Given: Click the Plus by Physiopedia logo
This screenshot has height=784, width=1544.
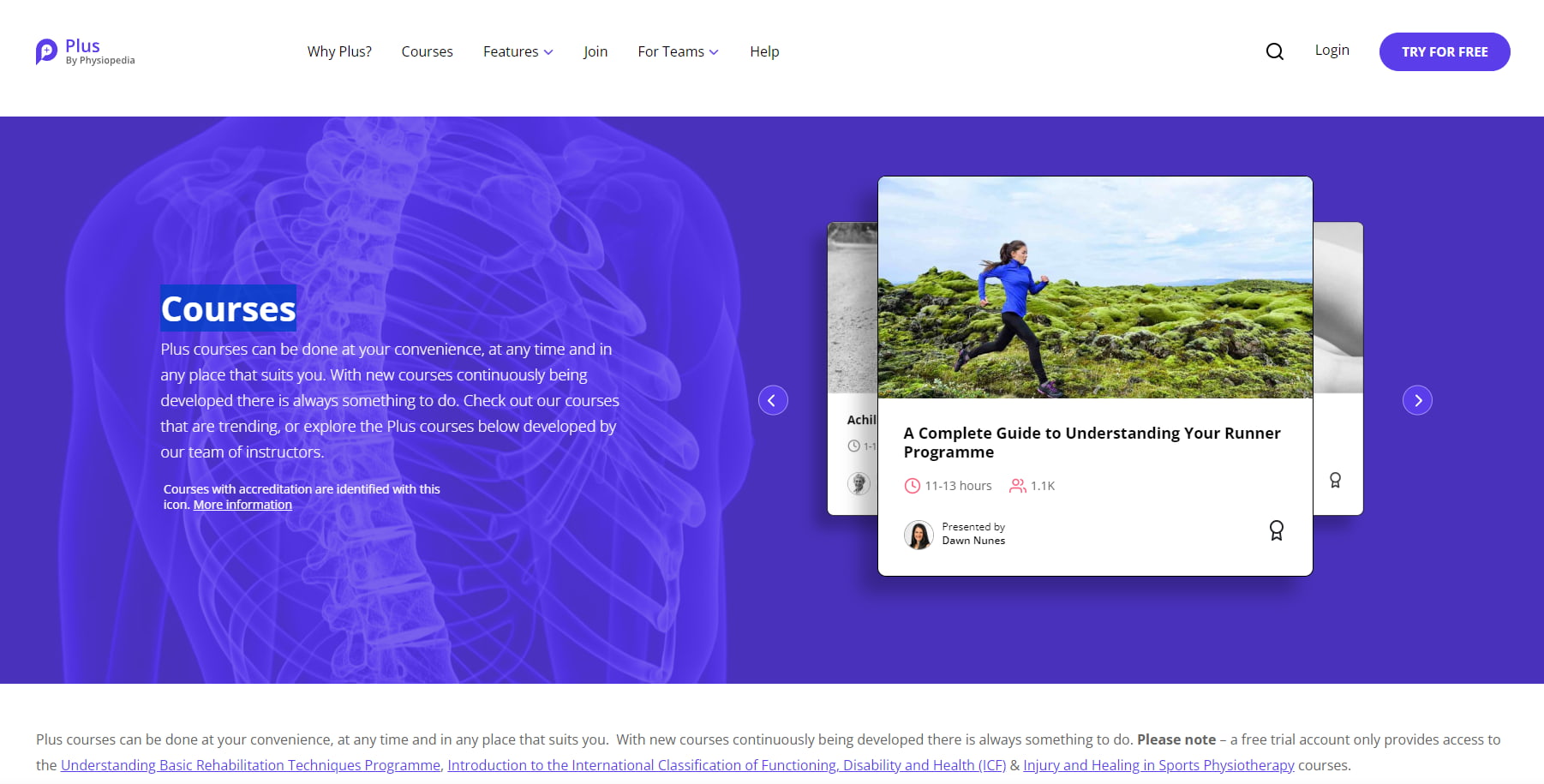Looking at the screenshot, I should (x=85, y=51).
